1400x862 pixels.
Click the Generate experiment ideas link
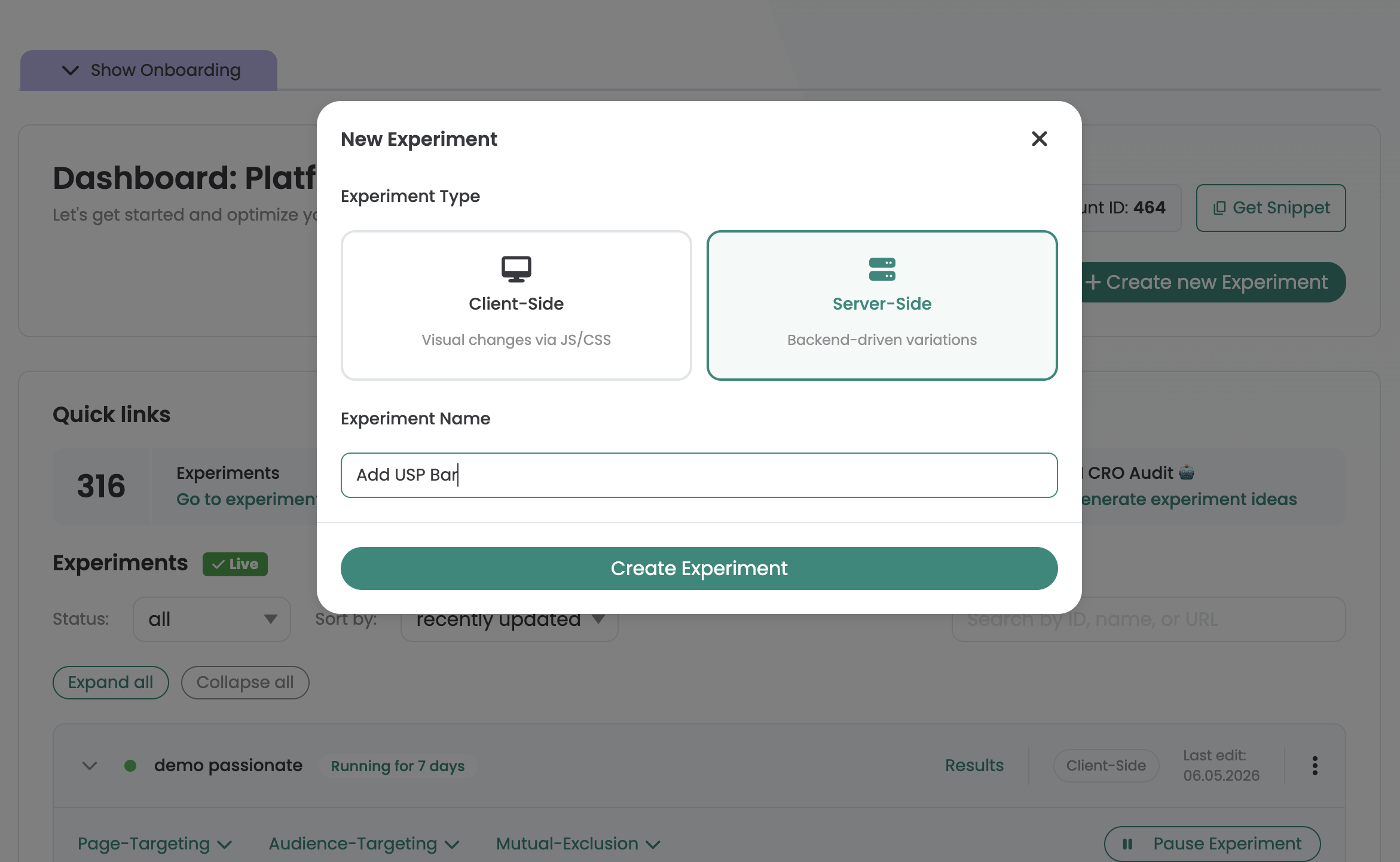[1190, 500]
